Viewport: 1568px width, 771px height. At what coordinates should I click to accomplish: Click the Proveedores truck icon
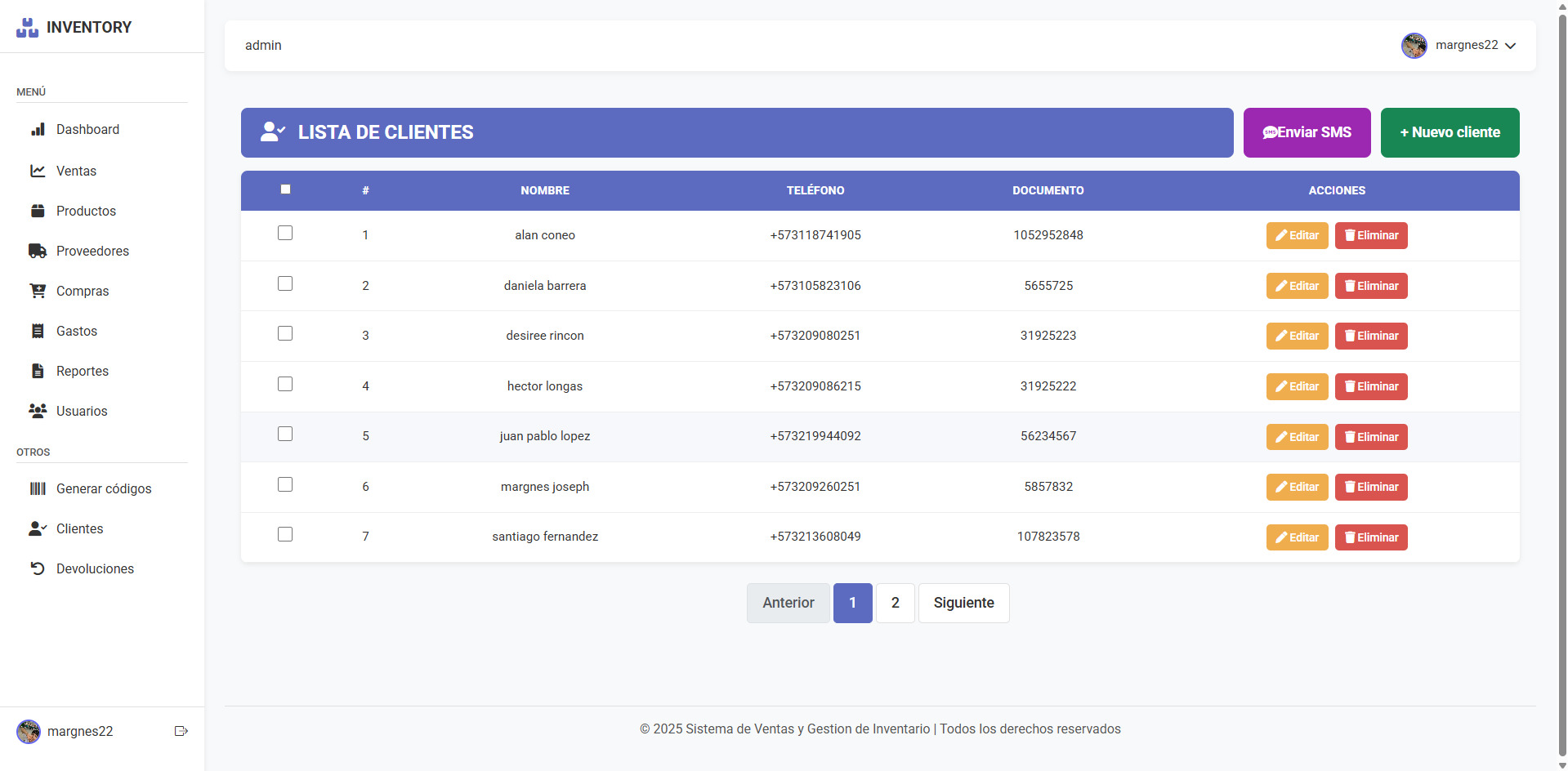pos(38,251)
